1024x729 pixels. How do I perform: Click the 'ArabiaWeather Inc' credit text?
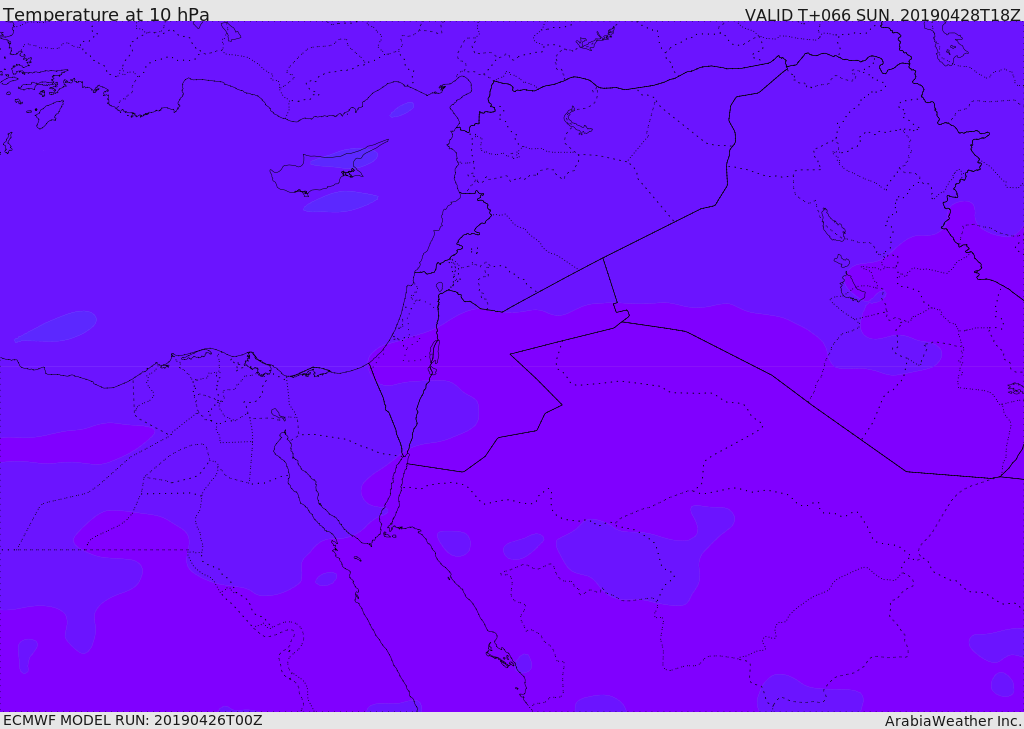tap(953, 721)
